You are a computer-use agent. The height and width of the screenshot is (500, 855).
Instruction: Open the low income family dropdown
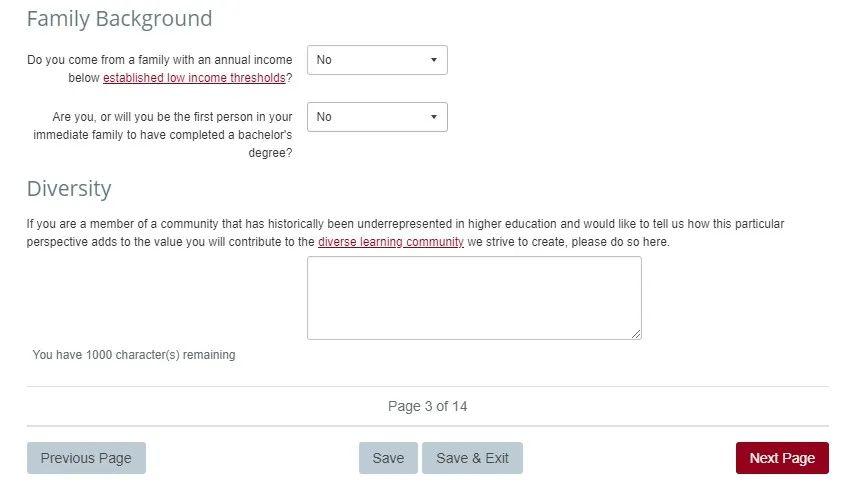point(377,60)
